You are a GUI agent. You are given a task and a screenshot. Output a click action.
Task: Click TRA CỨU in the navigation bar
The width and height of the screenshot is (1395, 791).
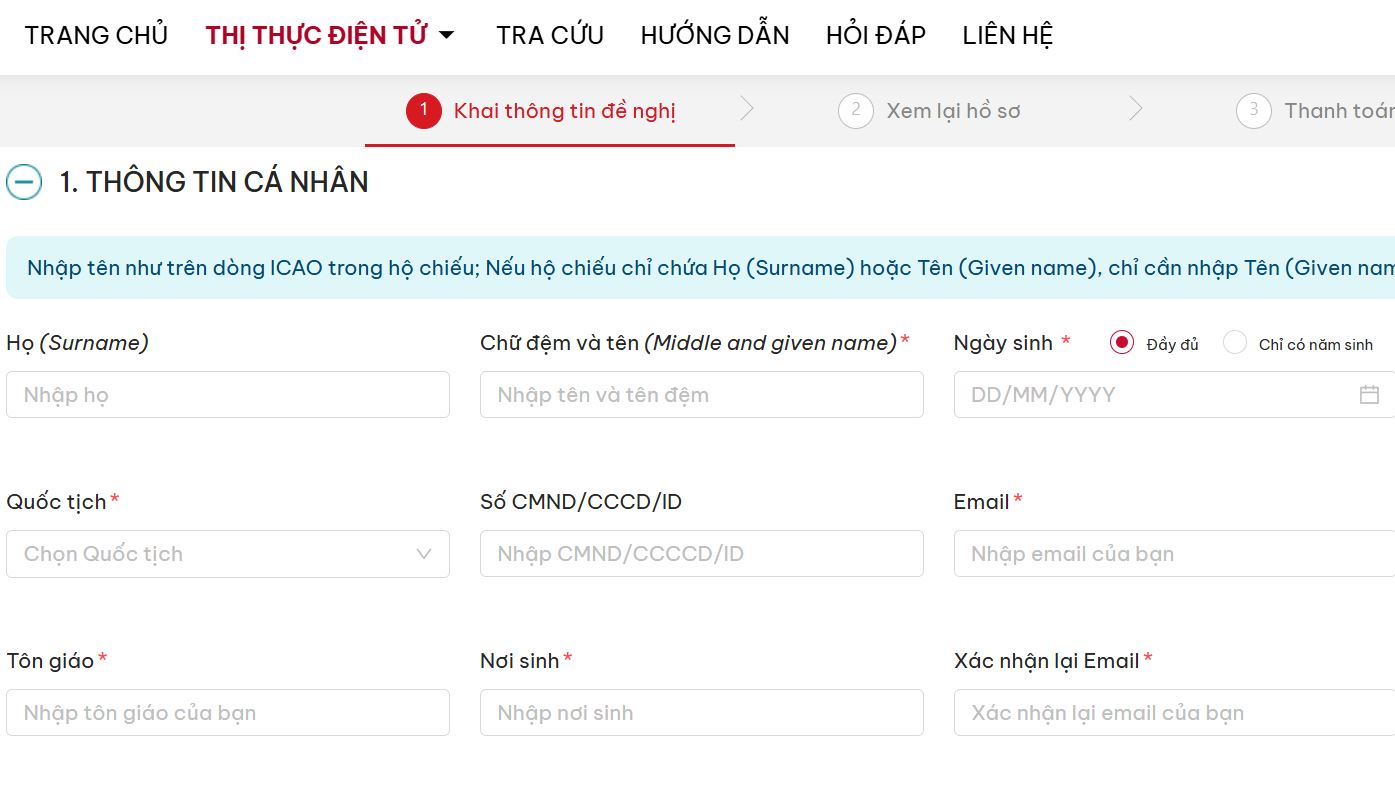549,33
